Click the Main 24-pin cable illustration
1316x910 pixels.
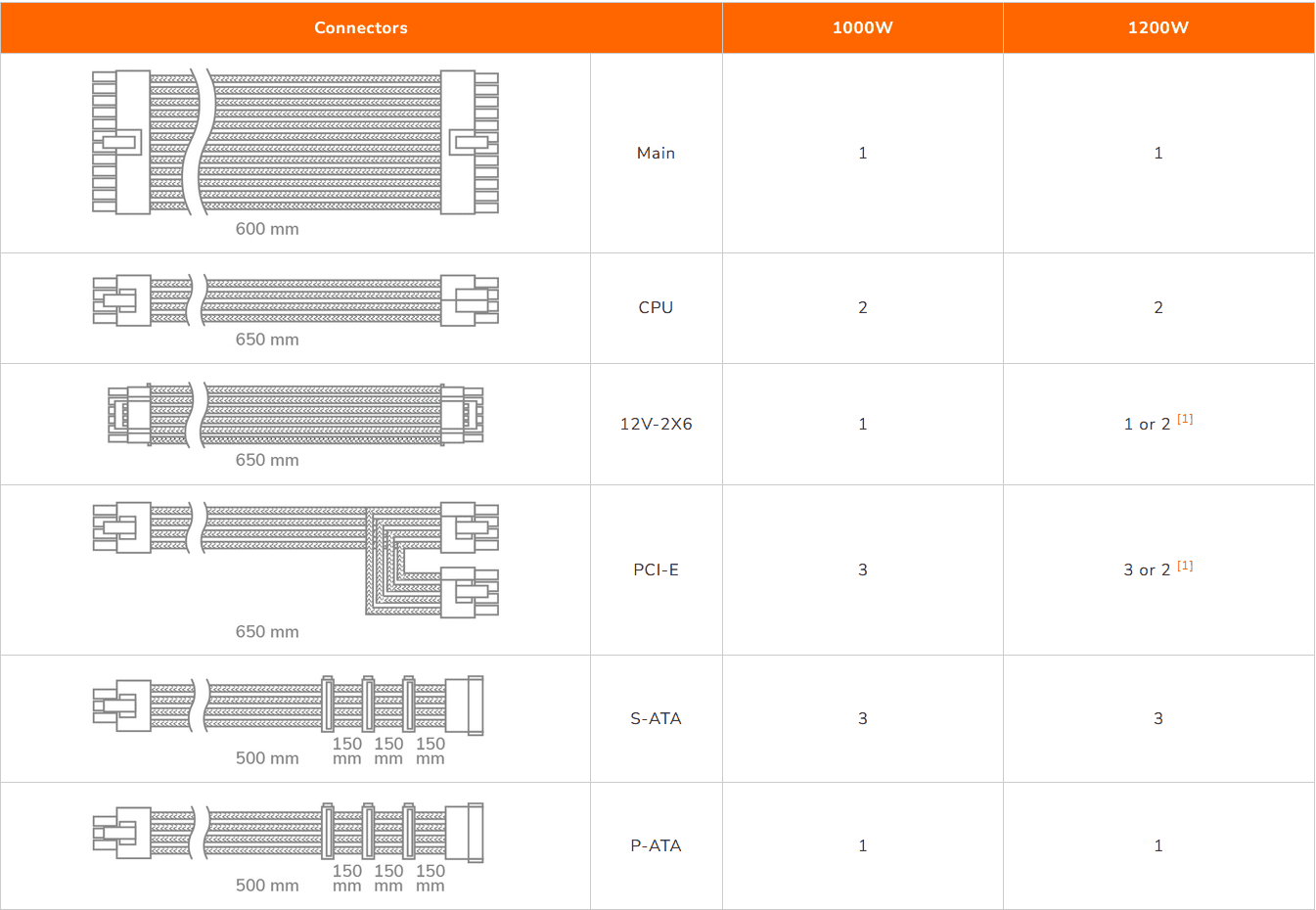(295, 142)
